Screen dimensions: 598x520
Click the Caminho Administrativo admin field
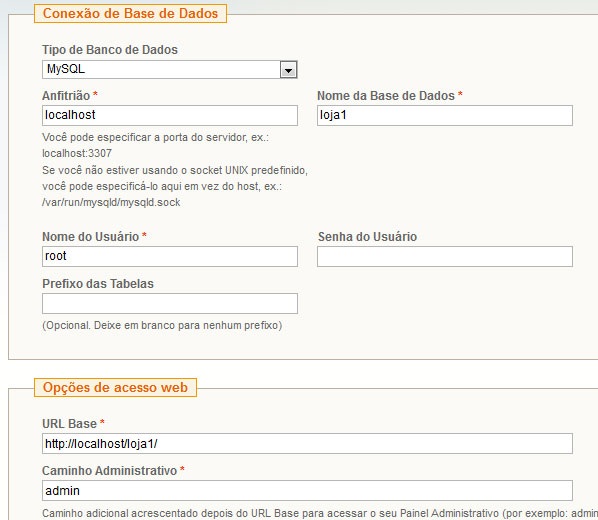307,491
